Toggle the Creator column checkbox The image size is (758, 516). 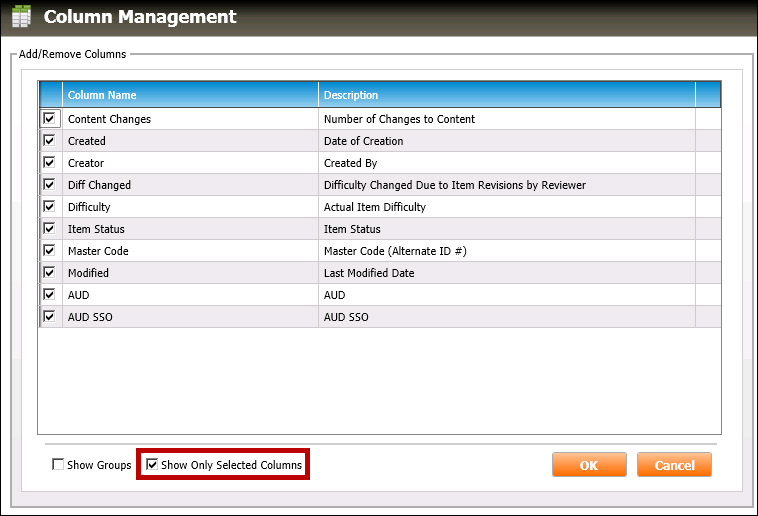pyautogui.click(x=49, y=163)
